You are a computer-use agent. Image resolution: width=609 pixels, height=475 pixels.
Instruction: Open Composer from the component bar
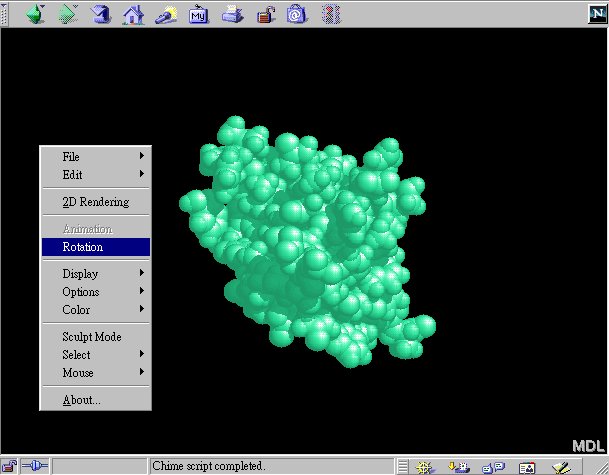[x=561, y=467]
